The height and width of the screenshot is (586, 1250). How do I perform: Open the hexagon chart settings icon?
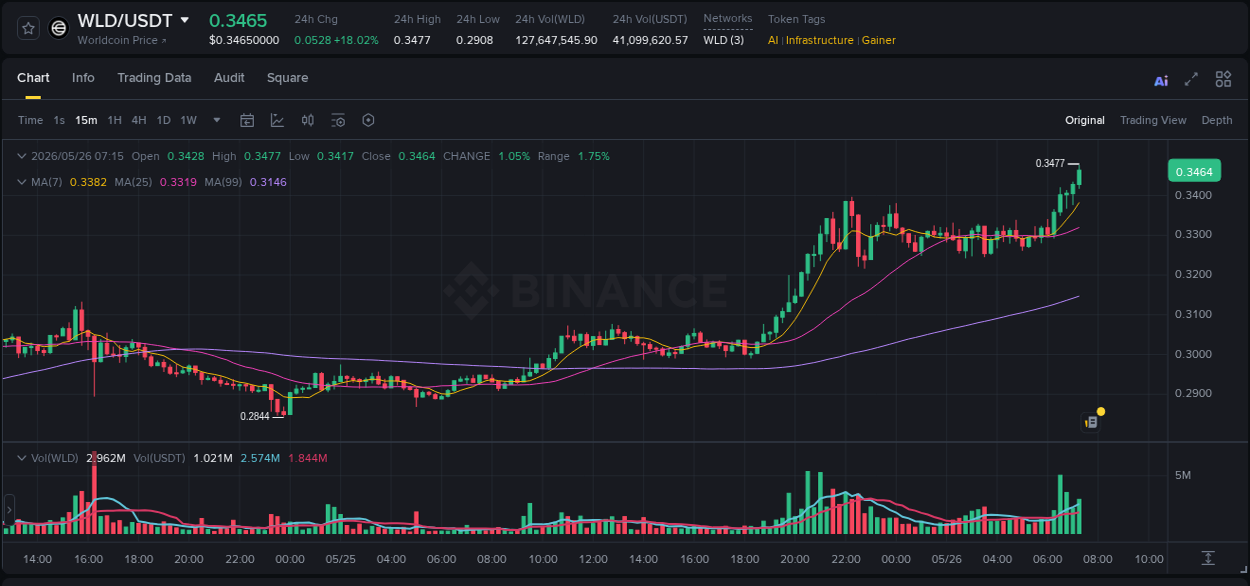368,120
